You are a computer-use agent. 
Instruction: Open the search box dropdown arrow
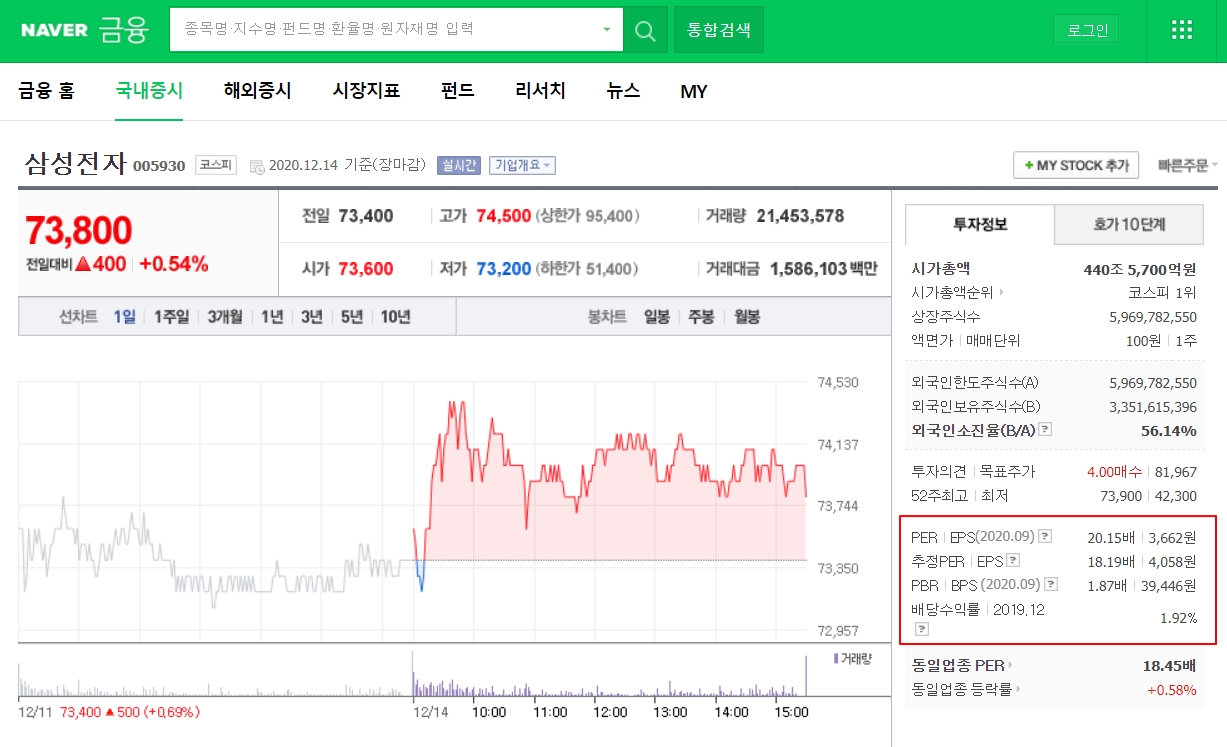(x=606, y=30)
